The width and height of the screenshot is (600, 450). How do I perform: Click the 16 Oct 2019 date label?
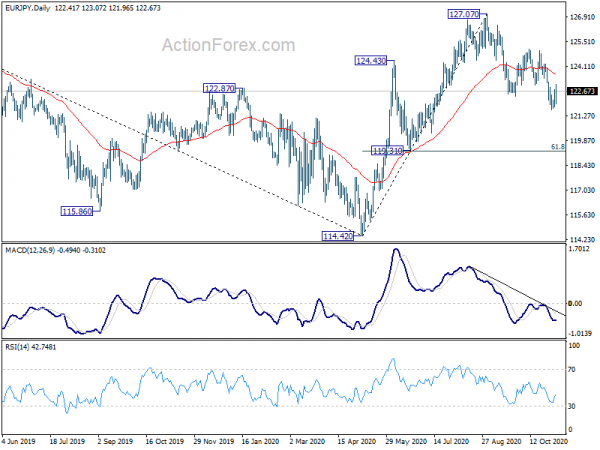click(164, 441)
